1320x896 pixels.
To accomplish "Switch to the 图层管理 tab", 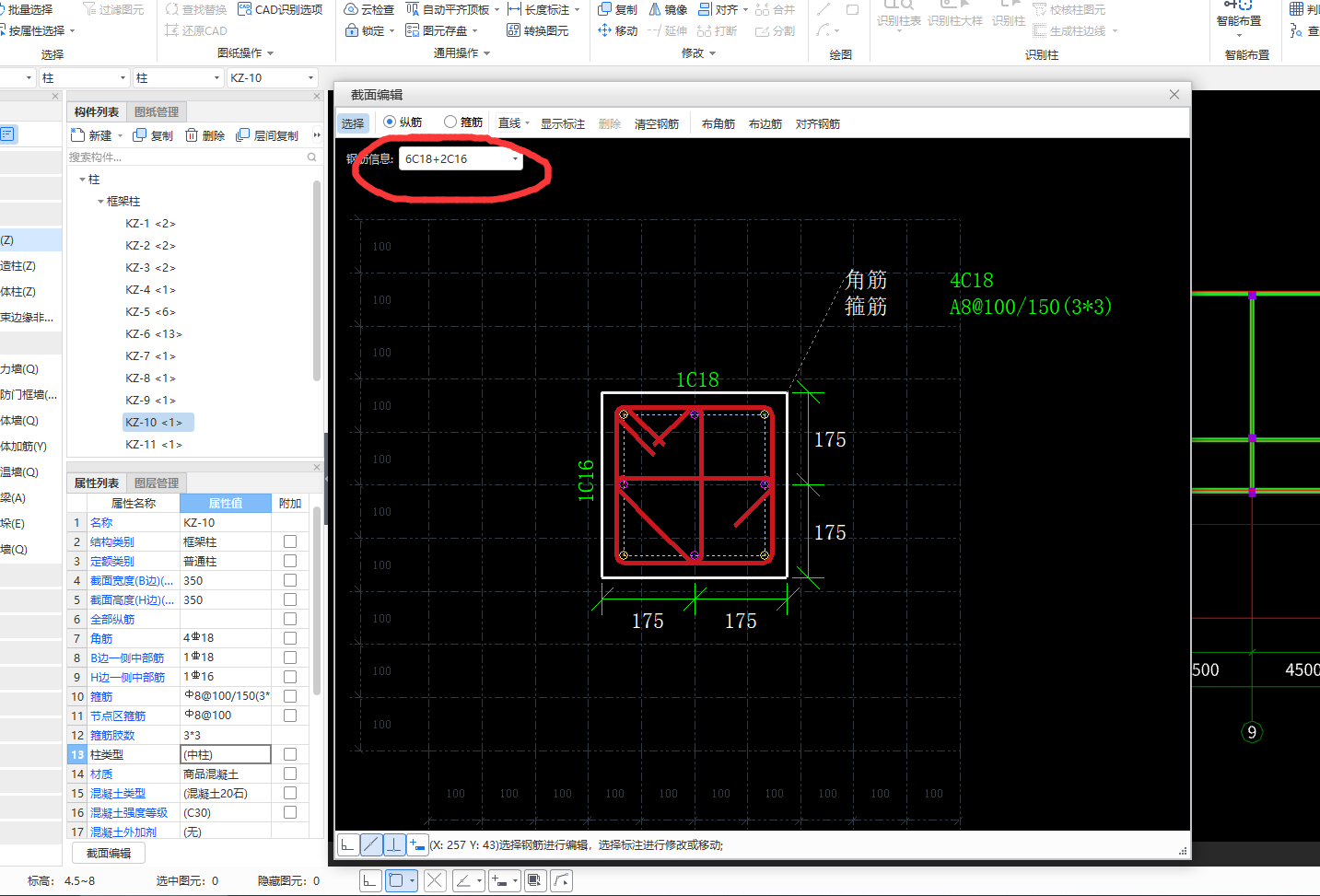I will pos(157,483).
